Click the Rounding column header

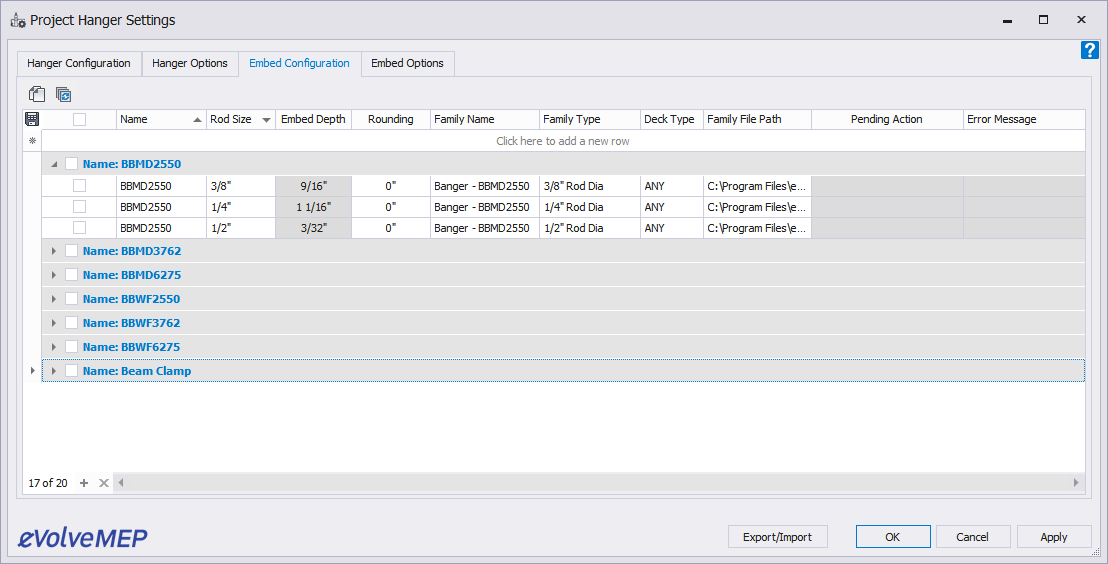[391, 119]
